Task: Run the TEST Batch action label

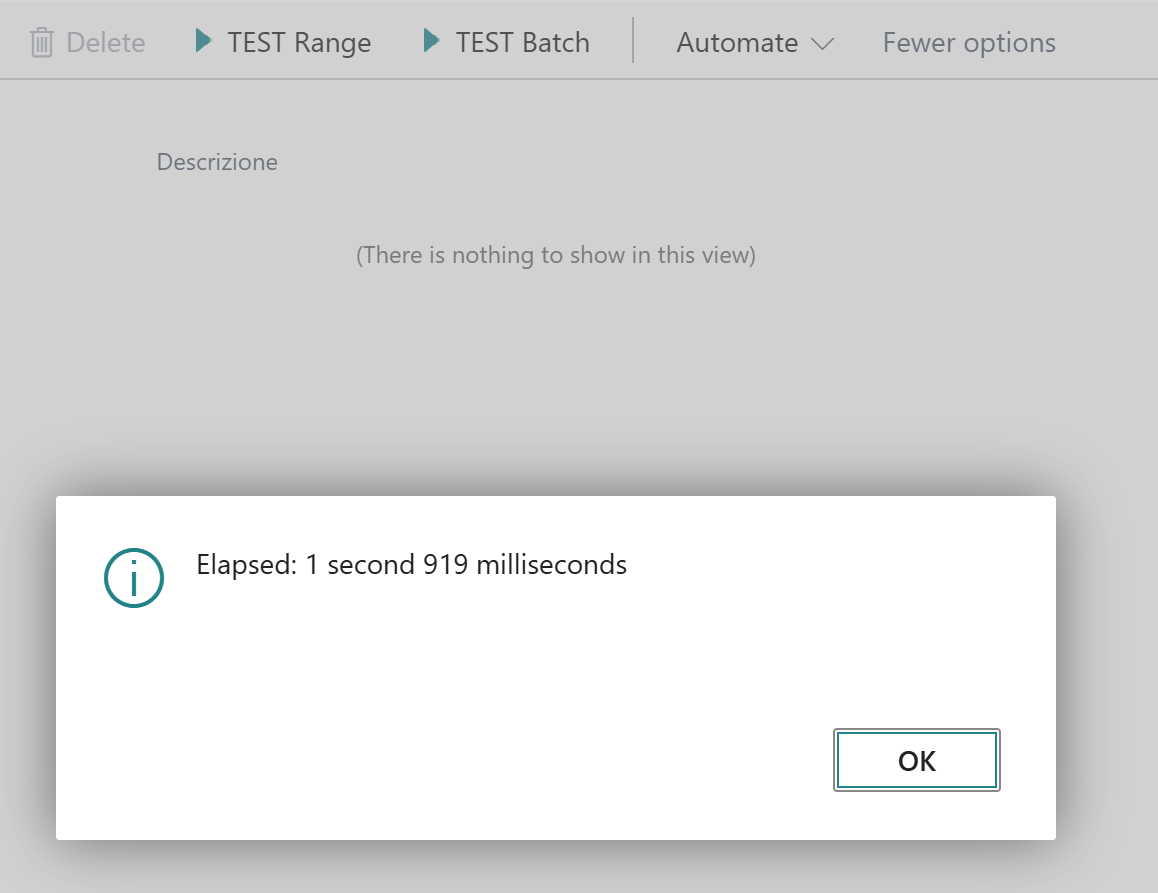Action: pyautogui.click(x=522, y=43)
